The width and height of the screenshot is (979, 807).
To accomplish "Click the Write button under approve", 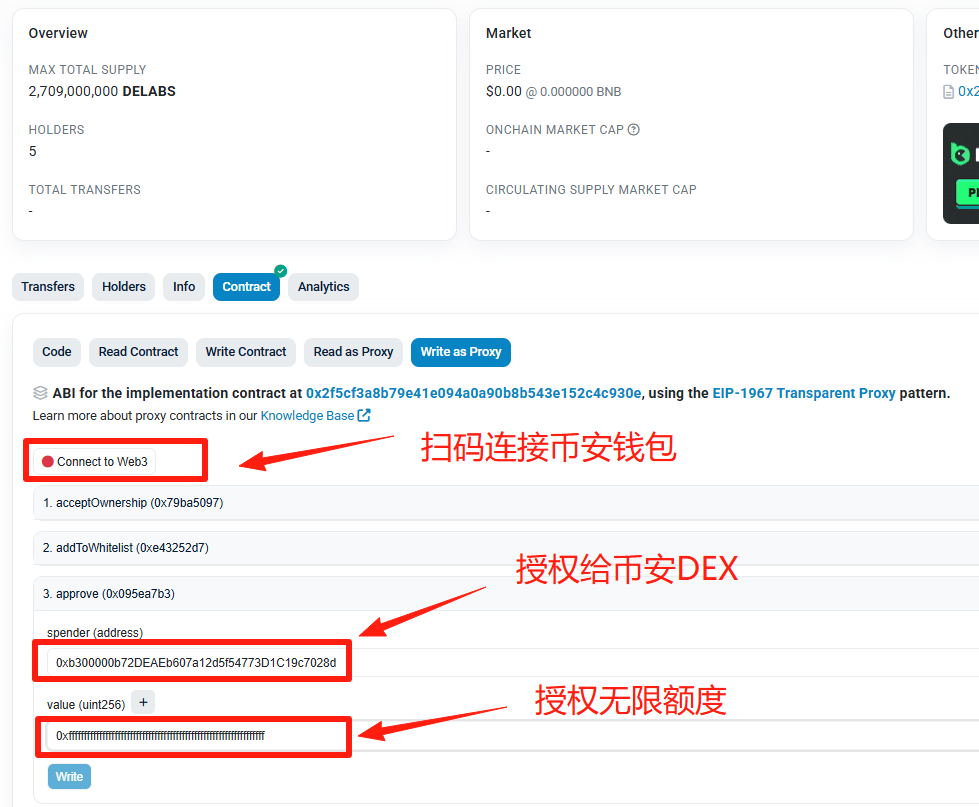I will coord(69,776).
